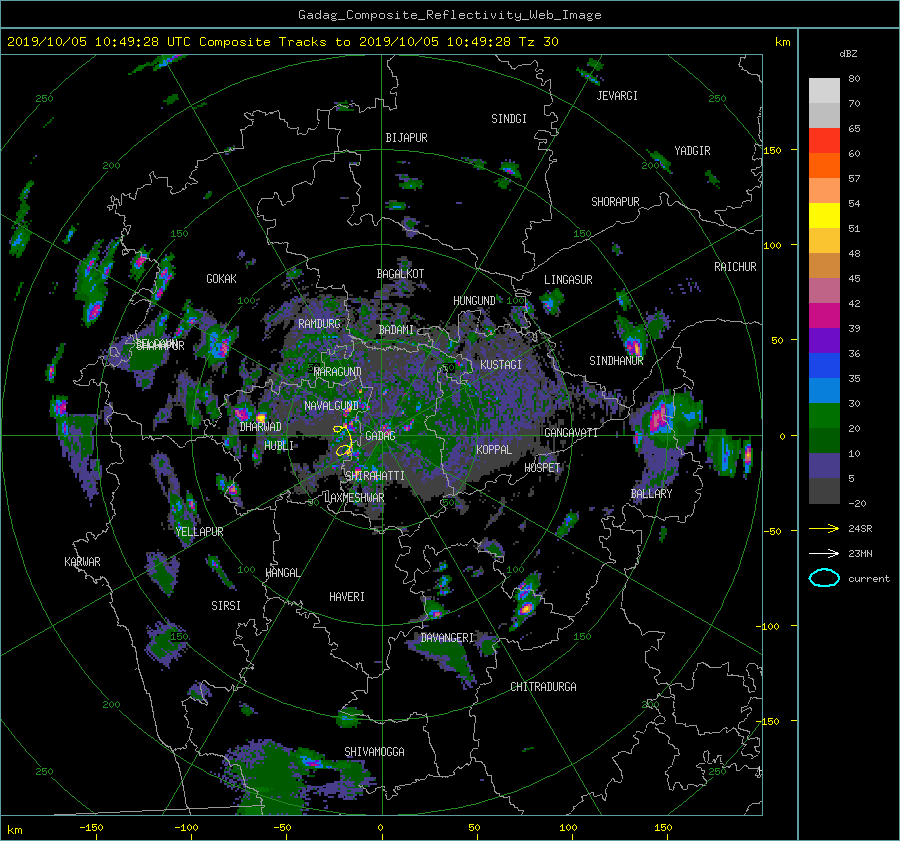Click the HUNGUND city label
This screenshot has width=900, height=841.
tap(474, 301)
